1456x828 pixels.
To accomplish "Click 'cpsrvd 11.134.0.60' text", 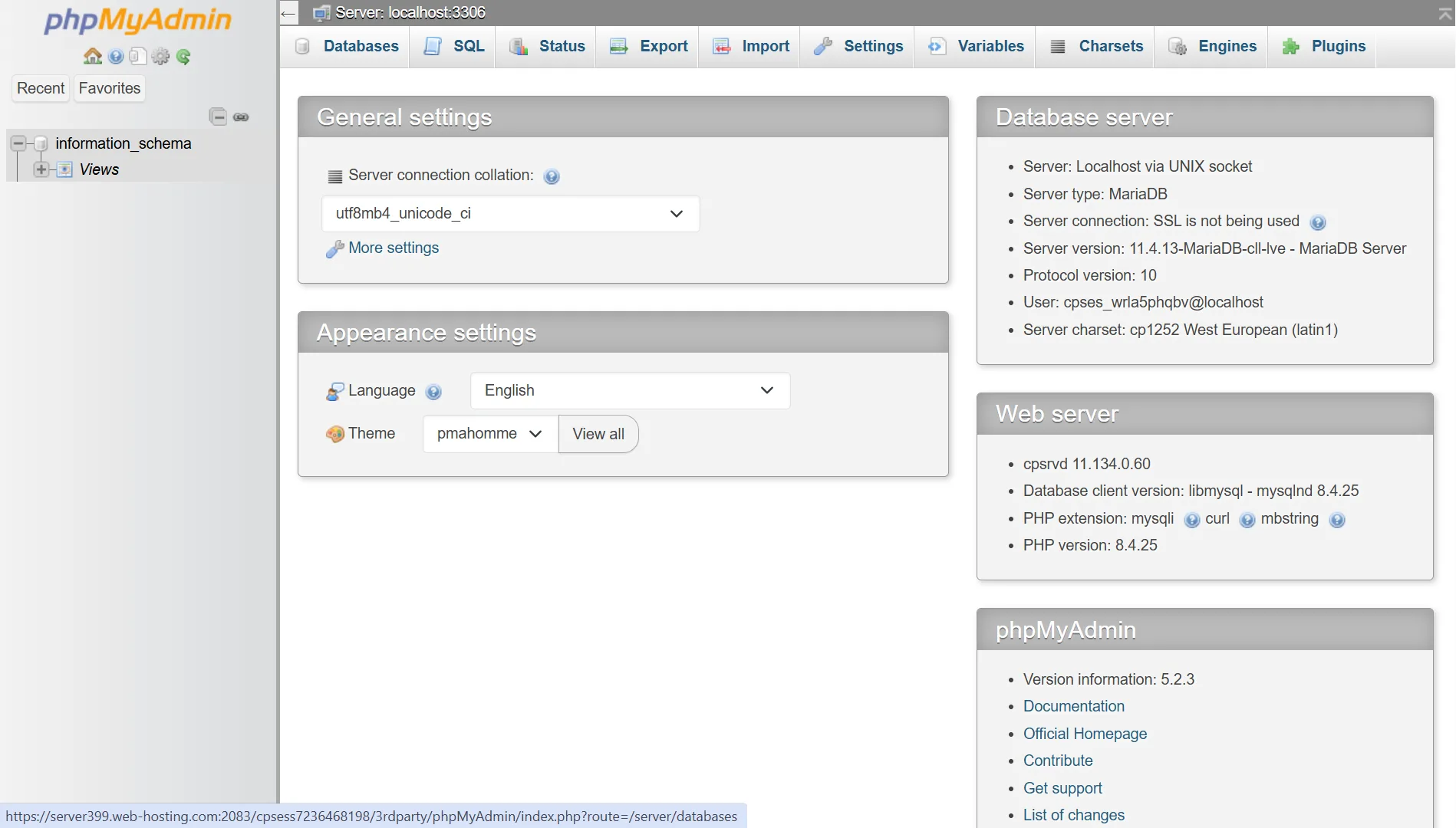I will point(1086,464).
